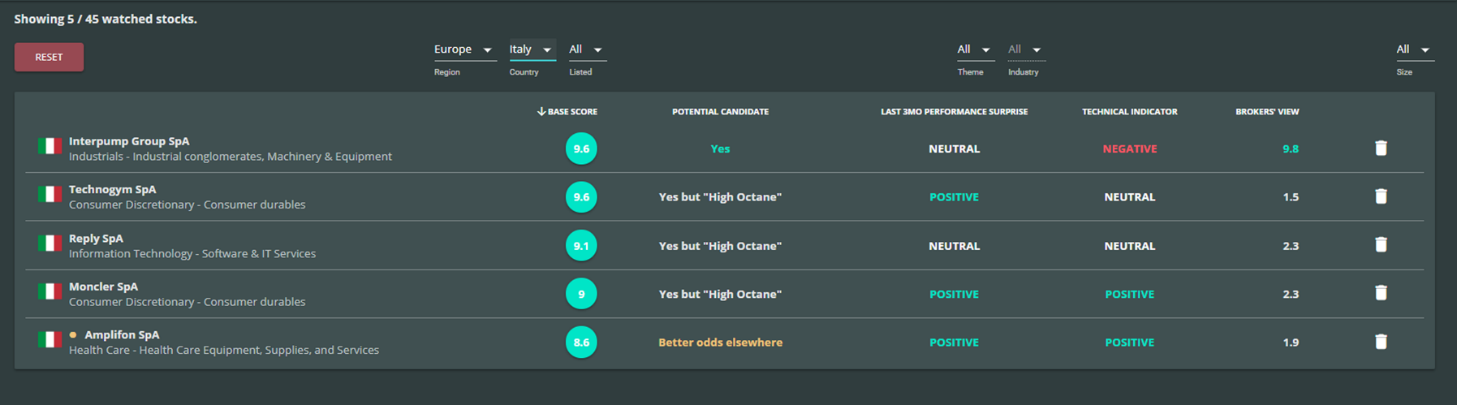Image resolution: width=1457 pixels, height=405 pixels.
Task: Sort by BASE SCORE column header
Action: [567, 112]
